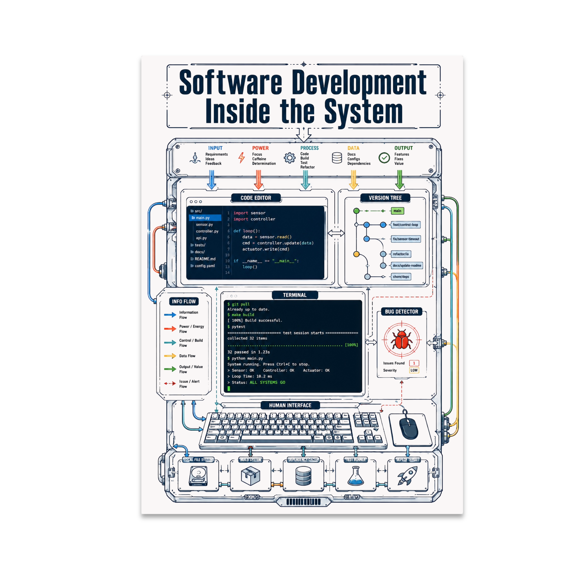The image size is (576, 576).
Task: Click the refactor/io branch tag
Action: point(400,254)
